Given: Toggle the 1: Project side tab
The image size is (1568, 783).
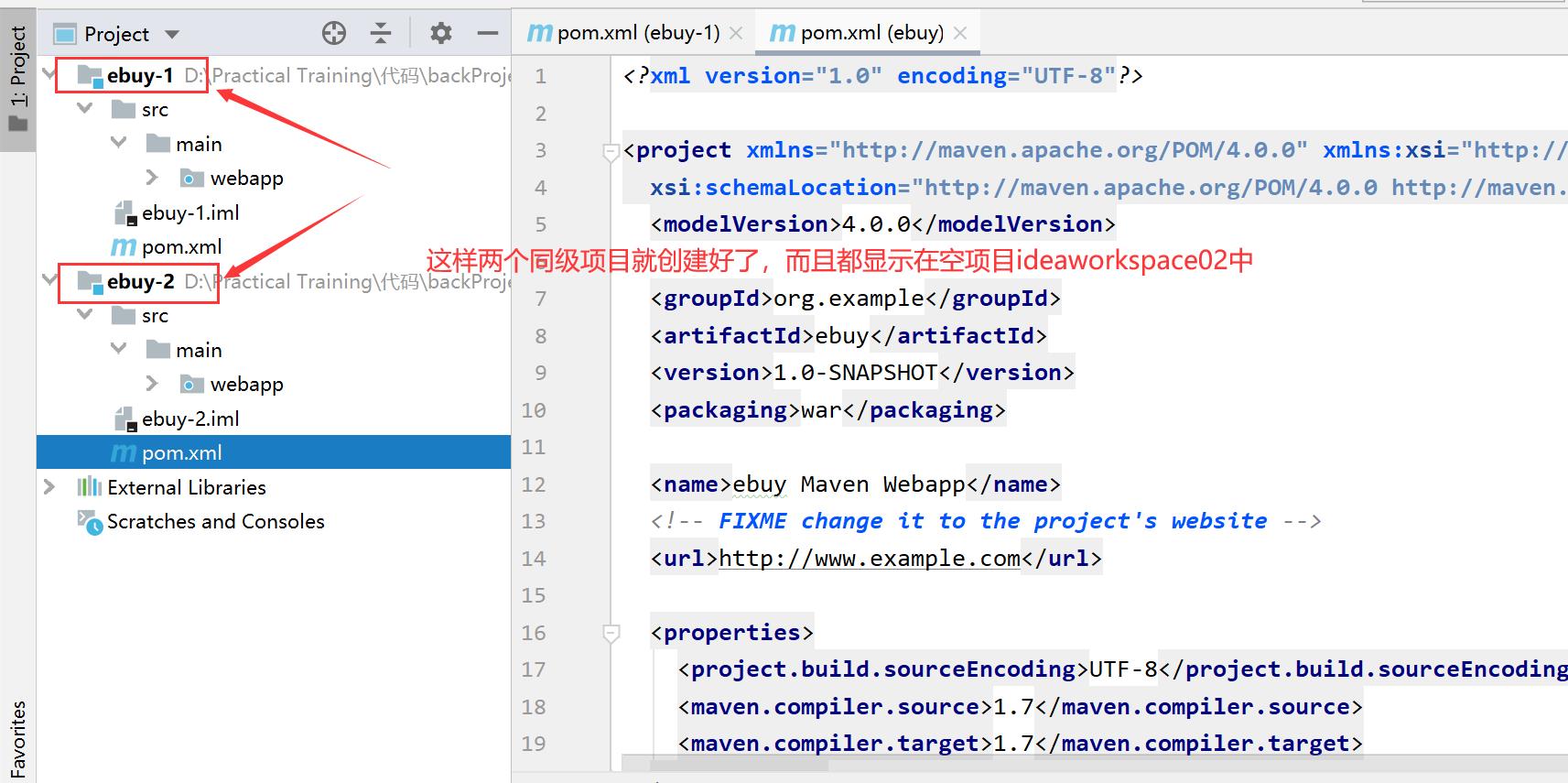Looking at the screenshot, I should pos(18,78).
